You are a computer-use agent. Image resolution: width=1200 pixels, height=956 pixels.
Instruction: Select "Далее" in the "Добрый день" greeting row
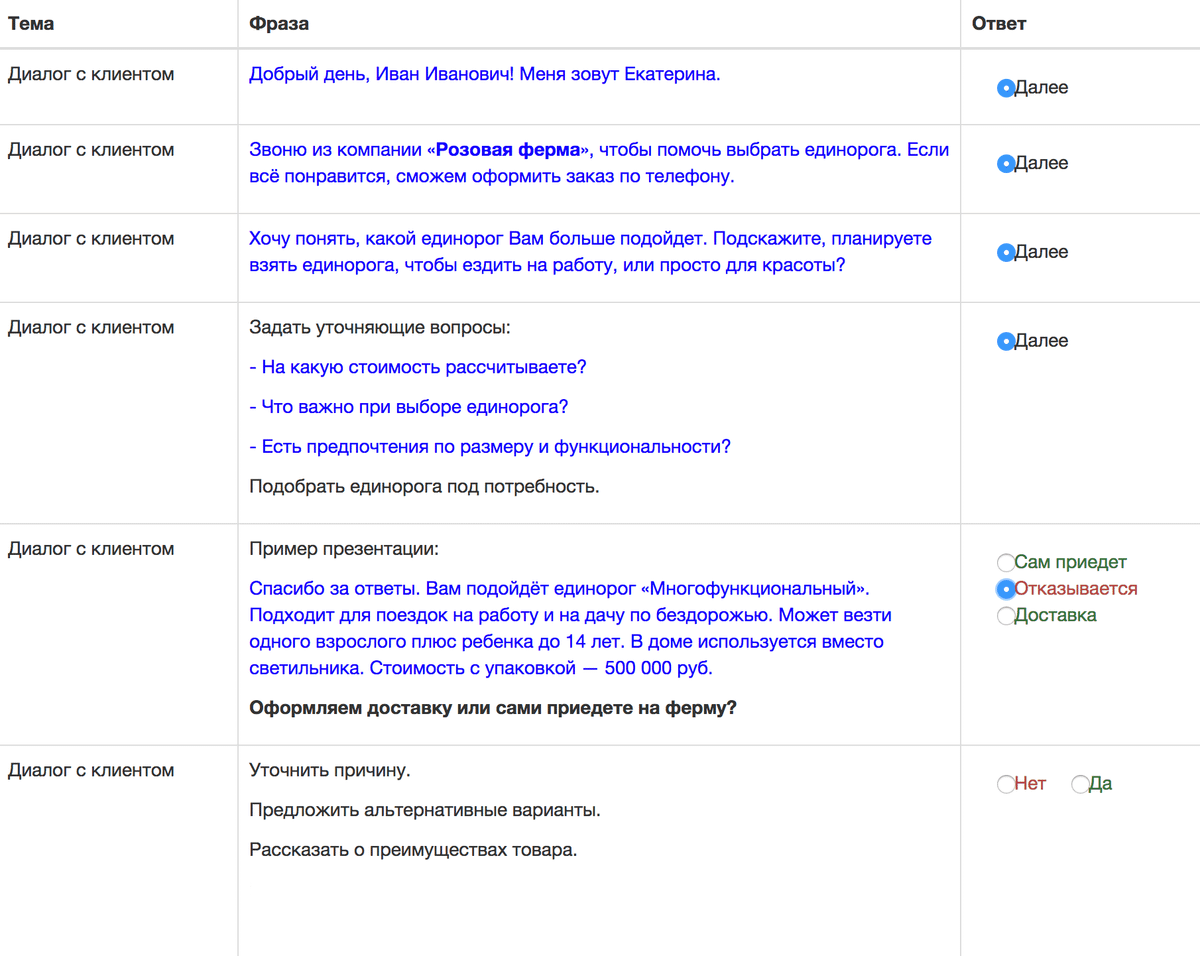click(x=1006, y=89)
